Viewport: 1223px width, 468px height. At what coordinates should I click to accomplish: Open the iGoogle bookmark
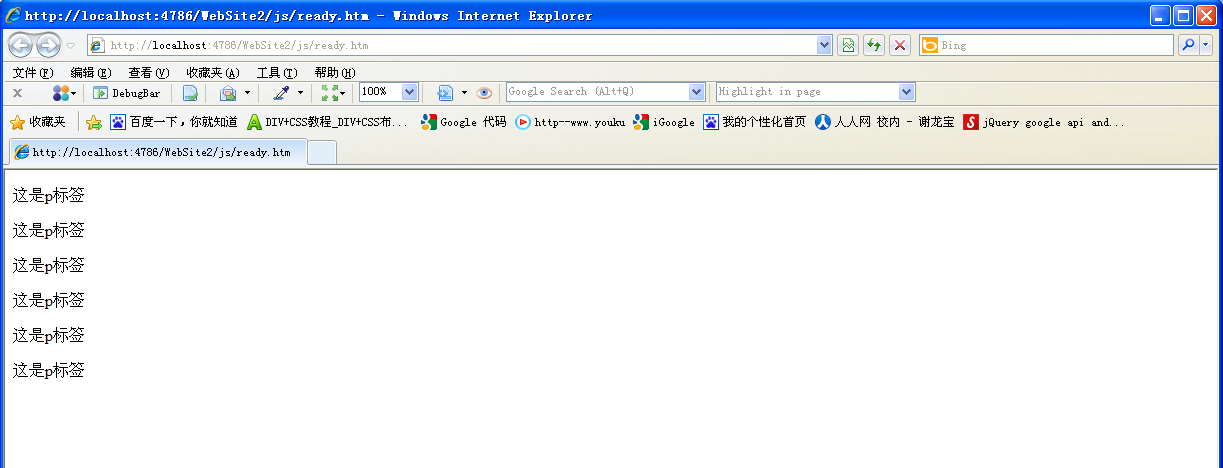click(664, 122)
